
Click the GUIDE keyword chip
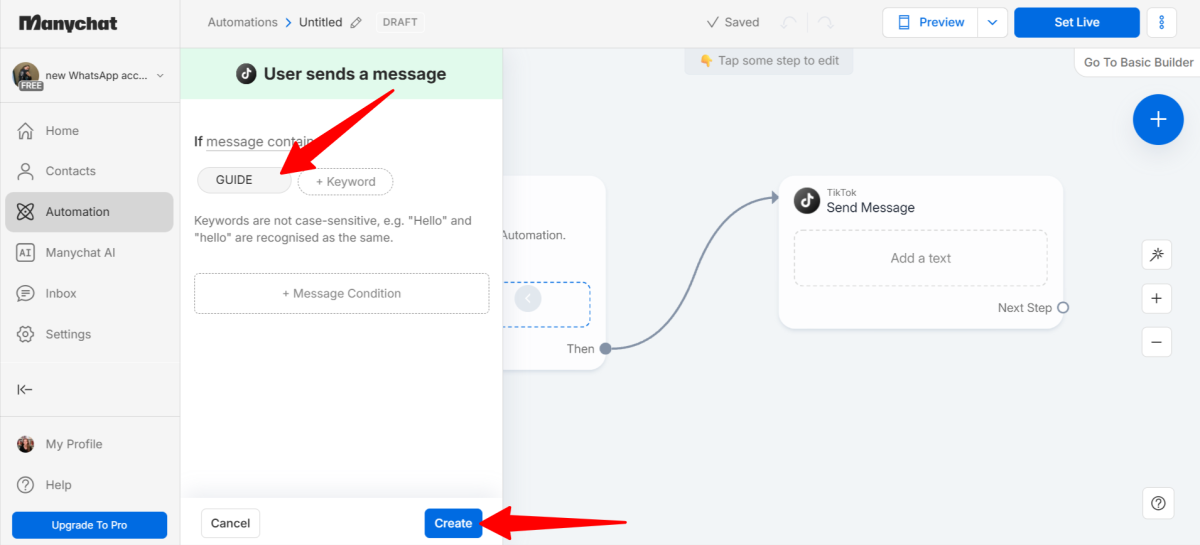pyautogui.click(x=244, y=181)
